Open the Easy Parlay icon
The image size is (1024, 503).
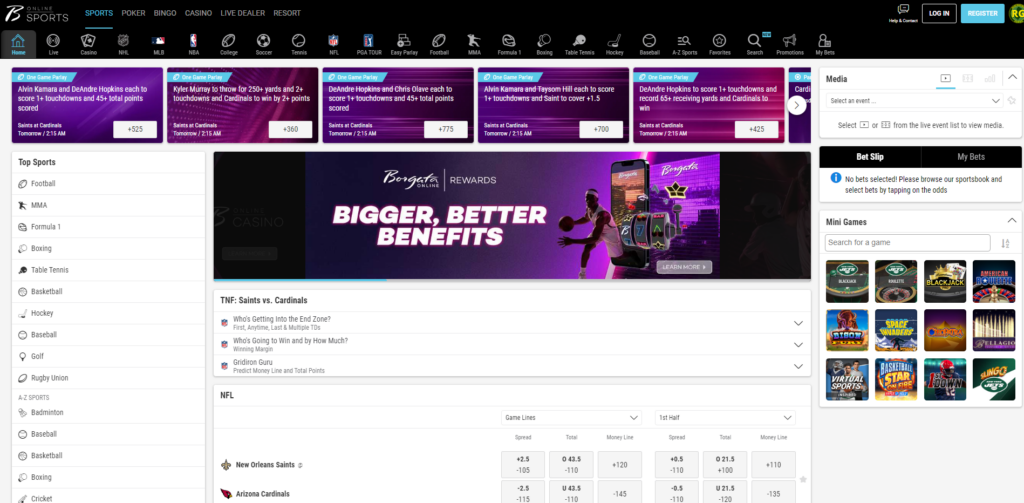coord(404,44)
